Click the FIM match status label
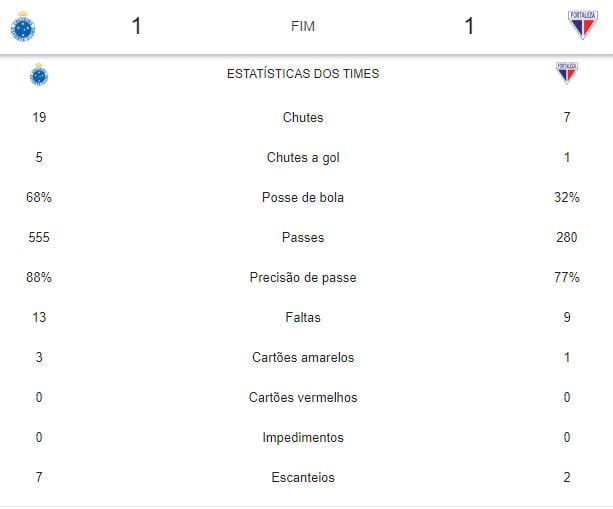 tap(302, 26)
